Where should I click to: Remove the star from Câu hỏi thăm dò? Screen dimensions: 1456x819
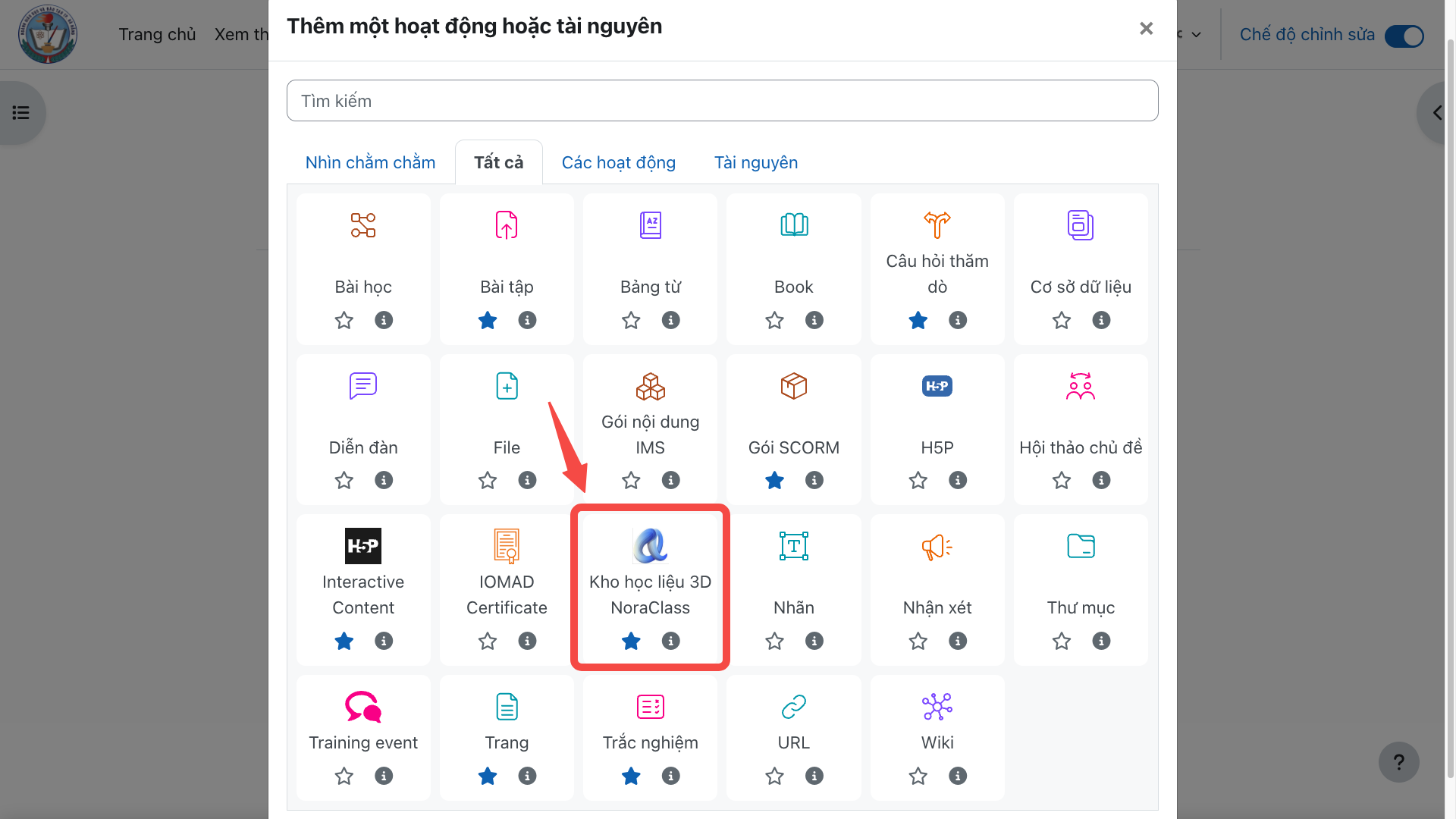pos(918,320)
